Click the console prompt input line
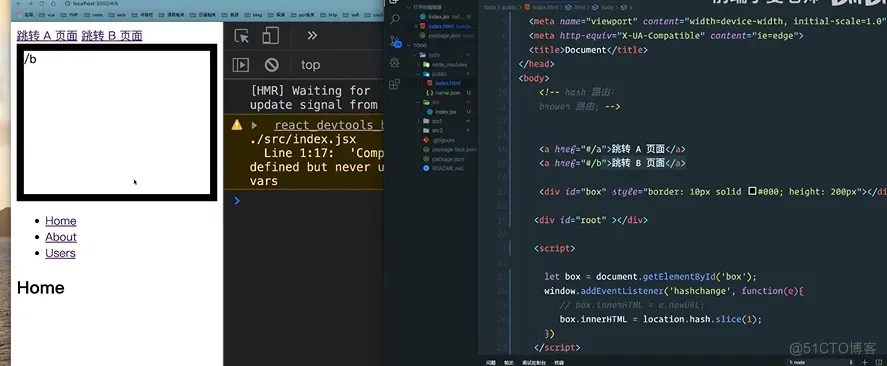887x366 pixels. coord(308,201)
